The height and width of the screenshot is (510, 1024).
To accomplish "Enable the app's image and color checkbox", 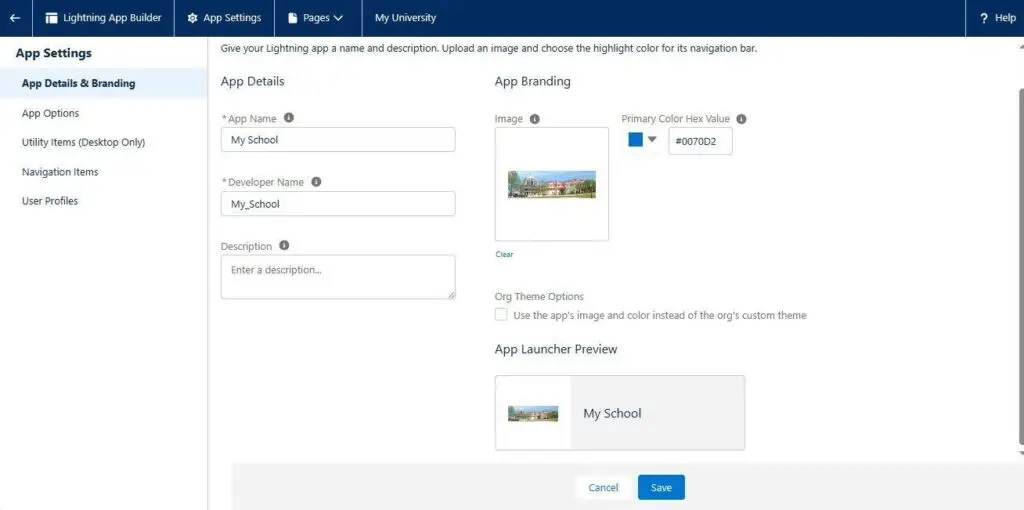I will 501,315.
